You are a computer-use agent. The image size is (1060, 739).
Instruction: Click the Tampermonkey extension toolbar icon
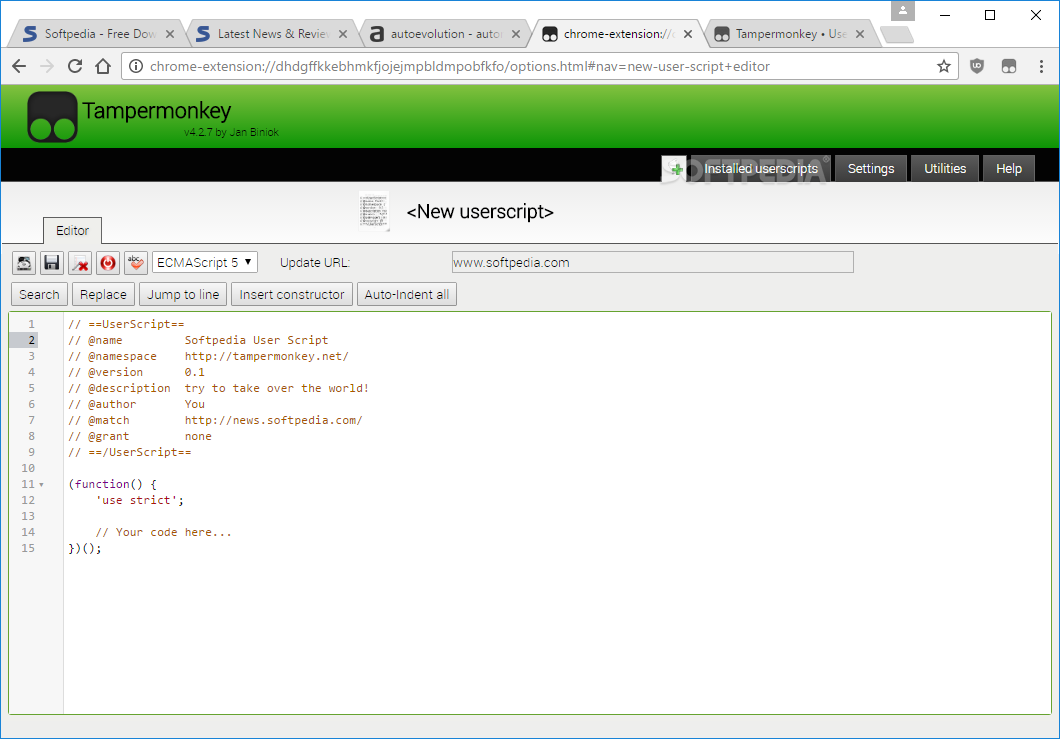point(1009,66)
